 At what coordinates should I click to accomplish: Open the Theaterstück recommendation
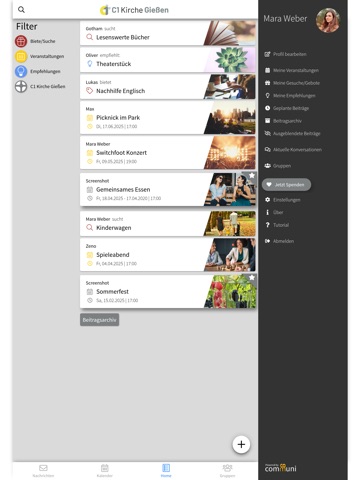tap(168, 60)
